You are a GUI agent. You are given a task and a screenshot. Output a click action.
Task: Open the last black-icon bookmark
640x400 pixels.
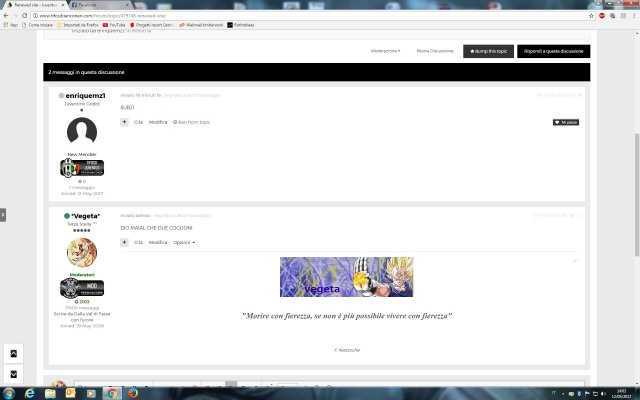241,25
